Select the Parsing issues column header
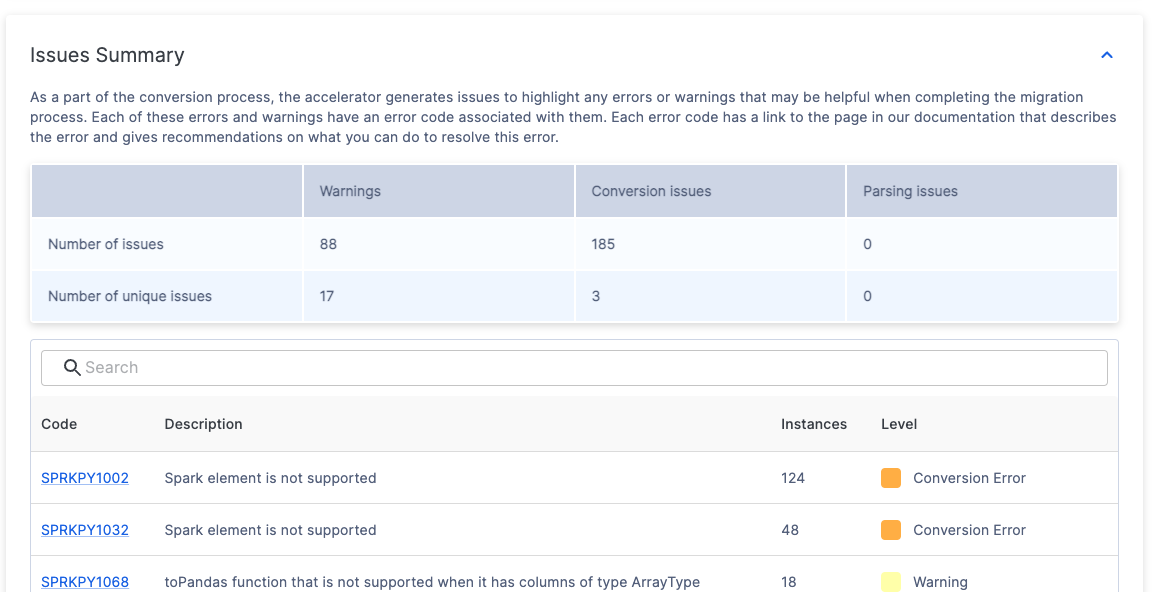 pos(910,191)
